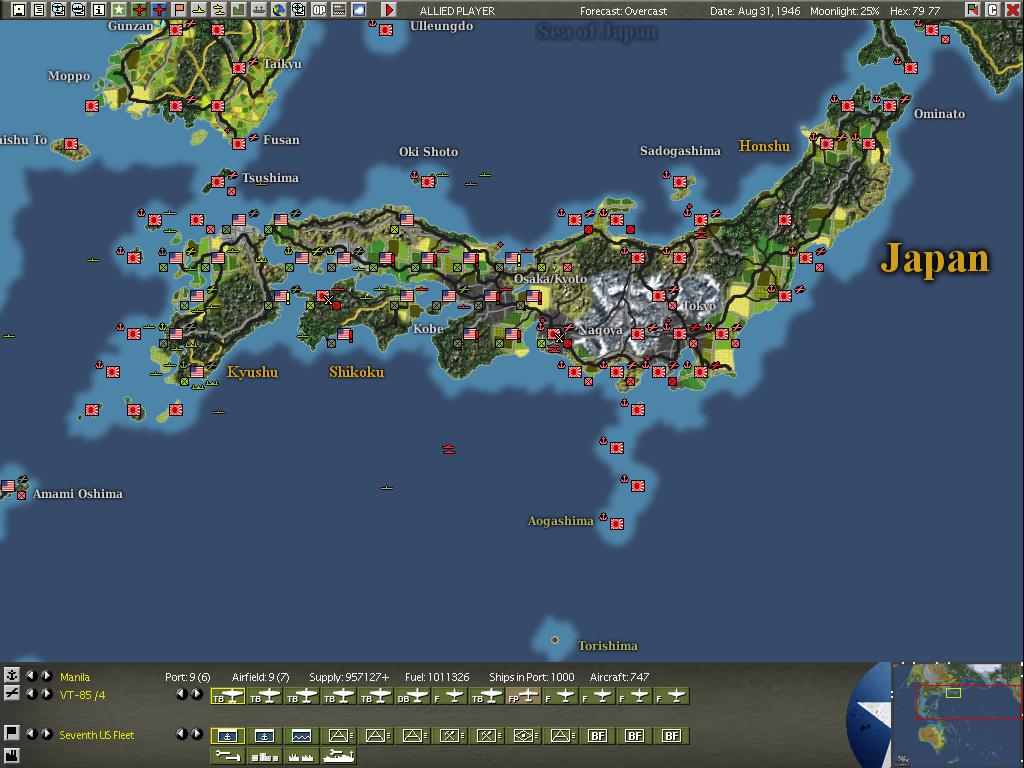This screenshot has width=1024, height=768.
Task: Click the C button at top right
Action: (993, 10)
